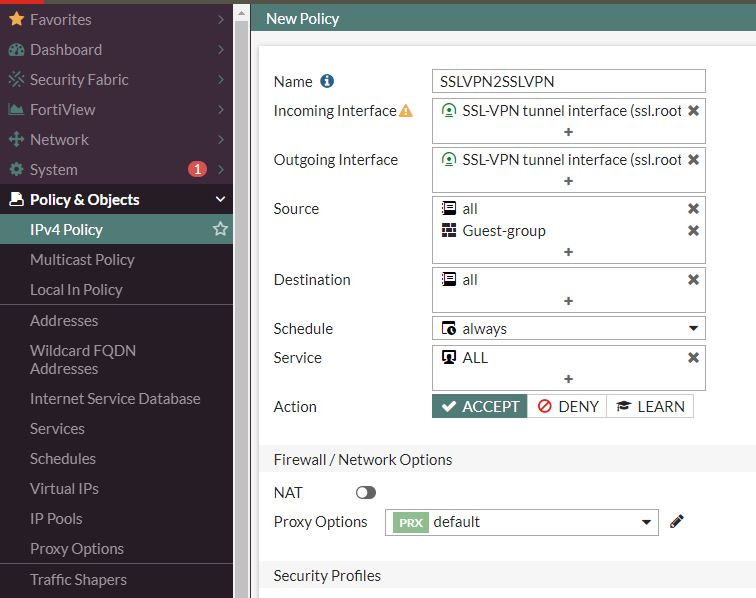Click the Name info icon
The image size is (756, 598).
coord(327,81)
